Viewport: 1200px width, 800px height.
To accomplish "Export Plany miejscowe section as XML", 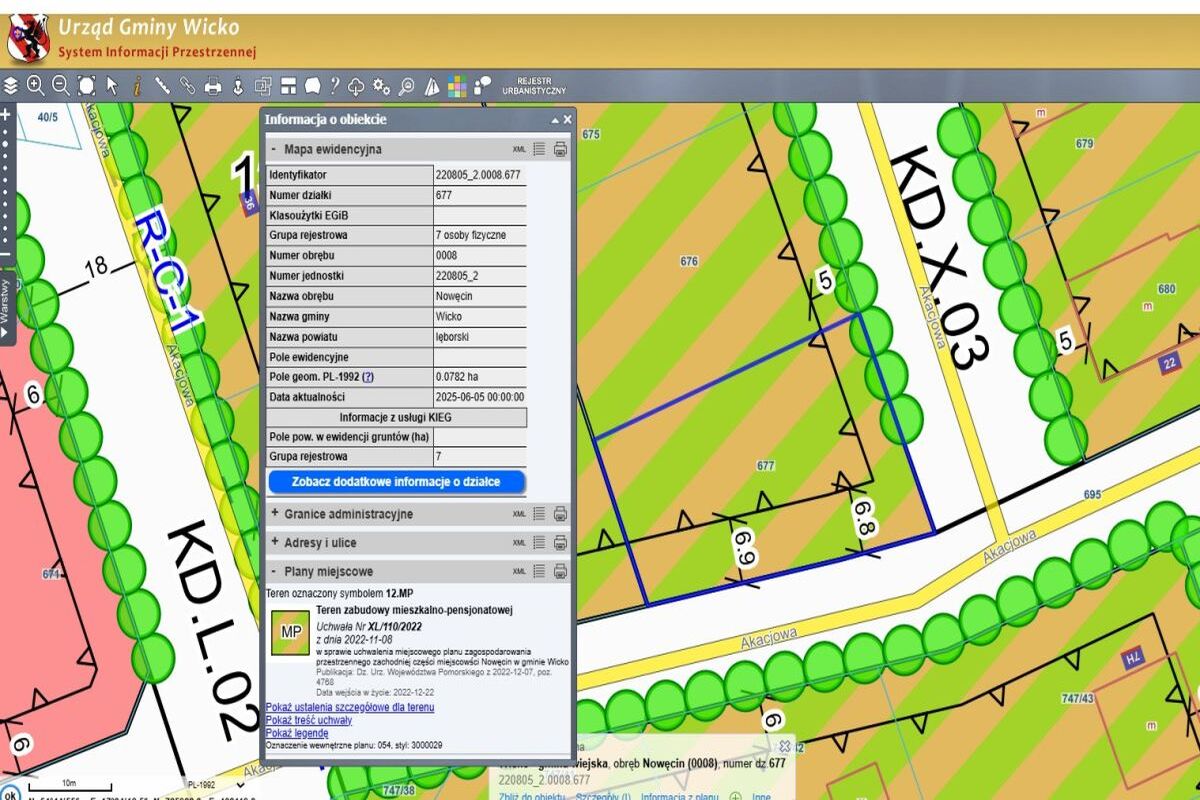I will (x=519, y=572).
